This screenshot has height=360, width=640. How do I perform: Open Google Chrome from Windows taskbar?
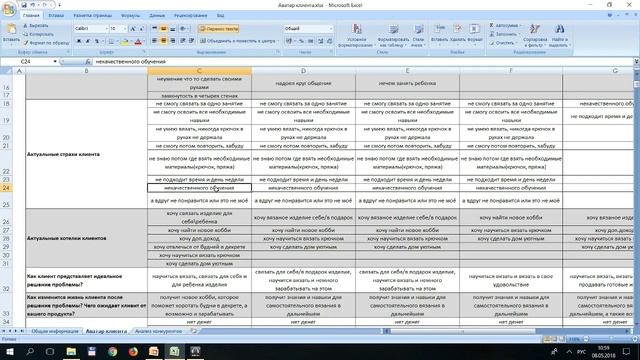point(113,351)
